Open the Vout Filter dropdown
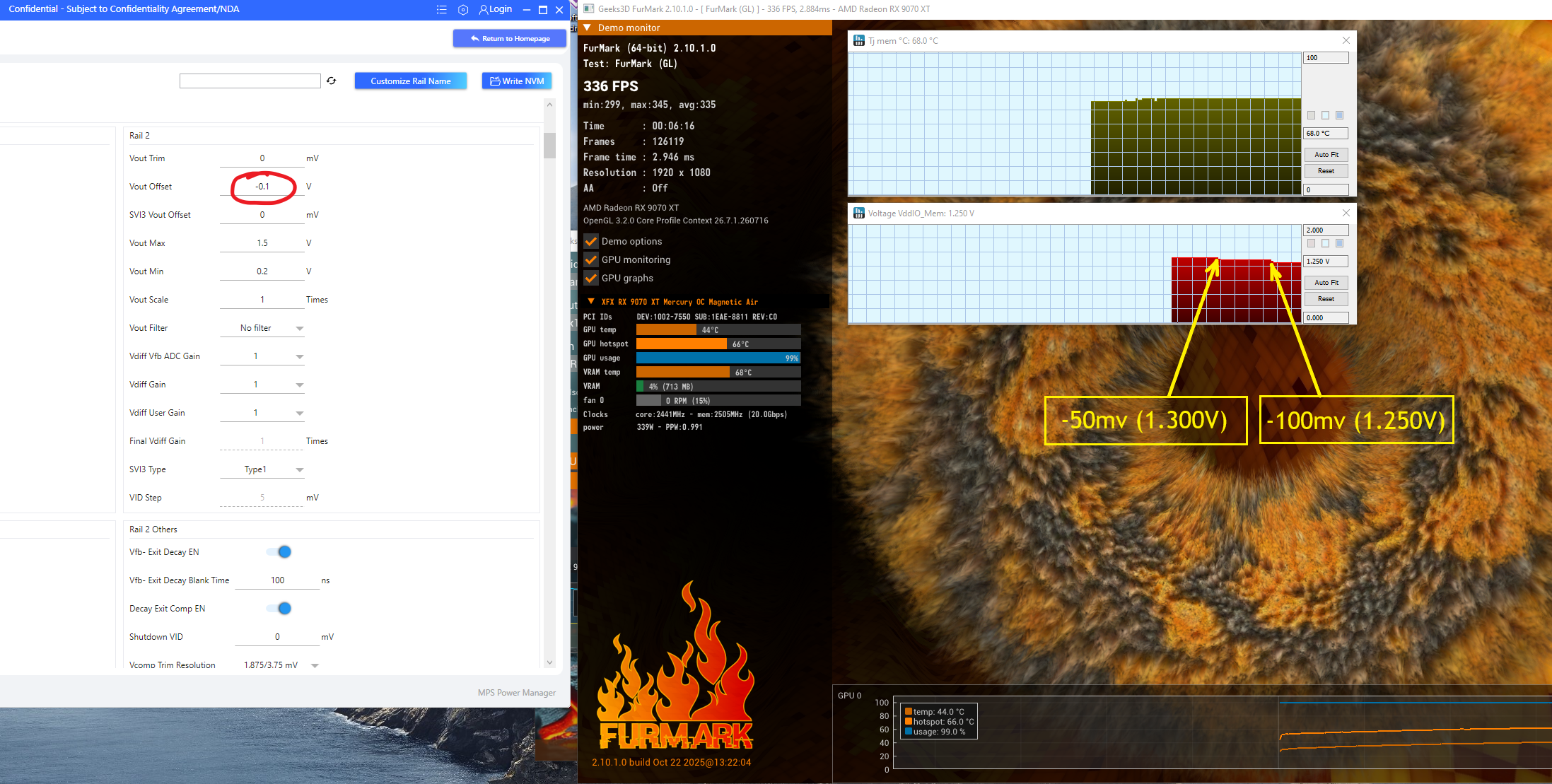 262,328
